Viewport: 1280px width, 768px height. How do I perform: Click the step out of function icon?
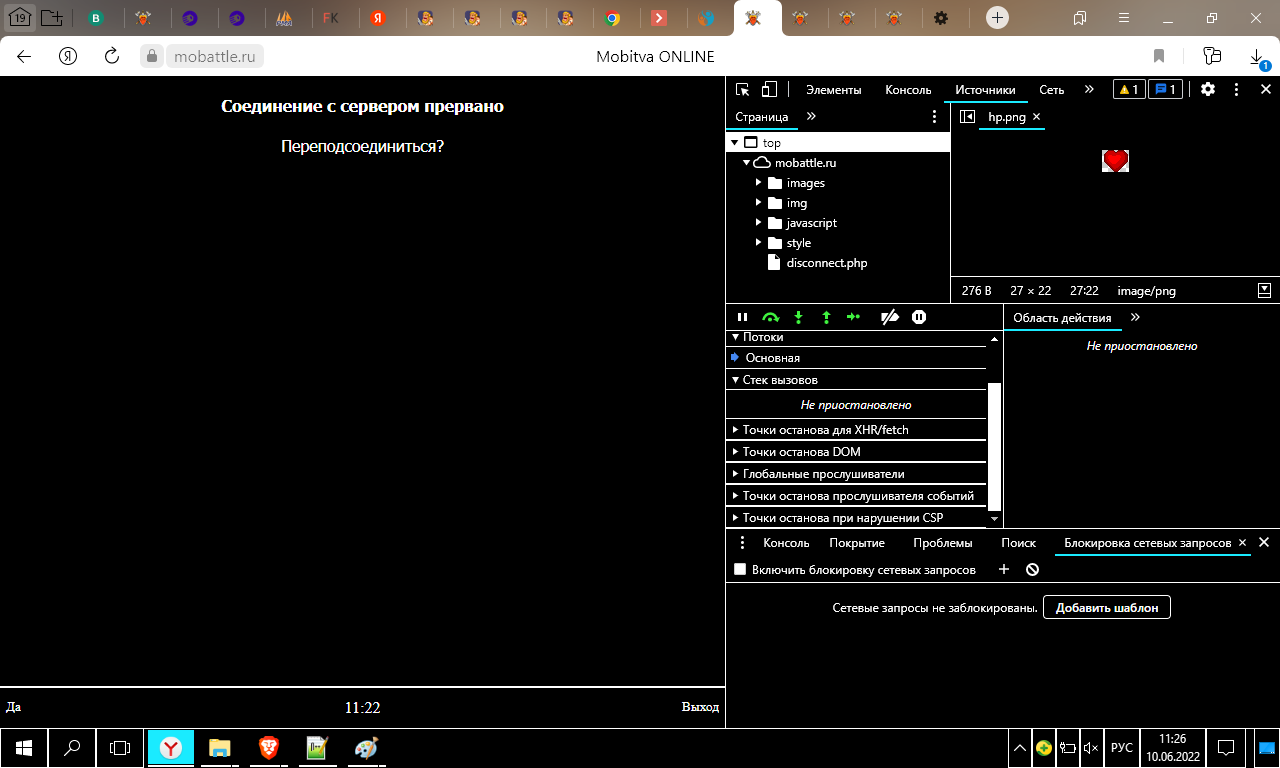(x=826, y=317)
